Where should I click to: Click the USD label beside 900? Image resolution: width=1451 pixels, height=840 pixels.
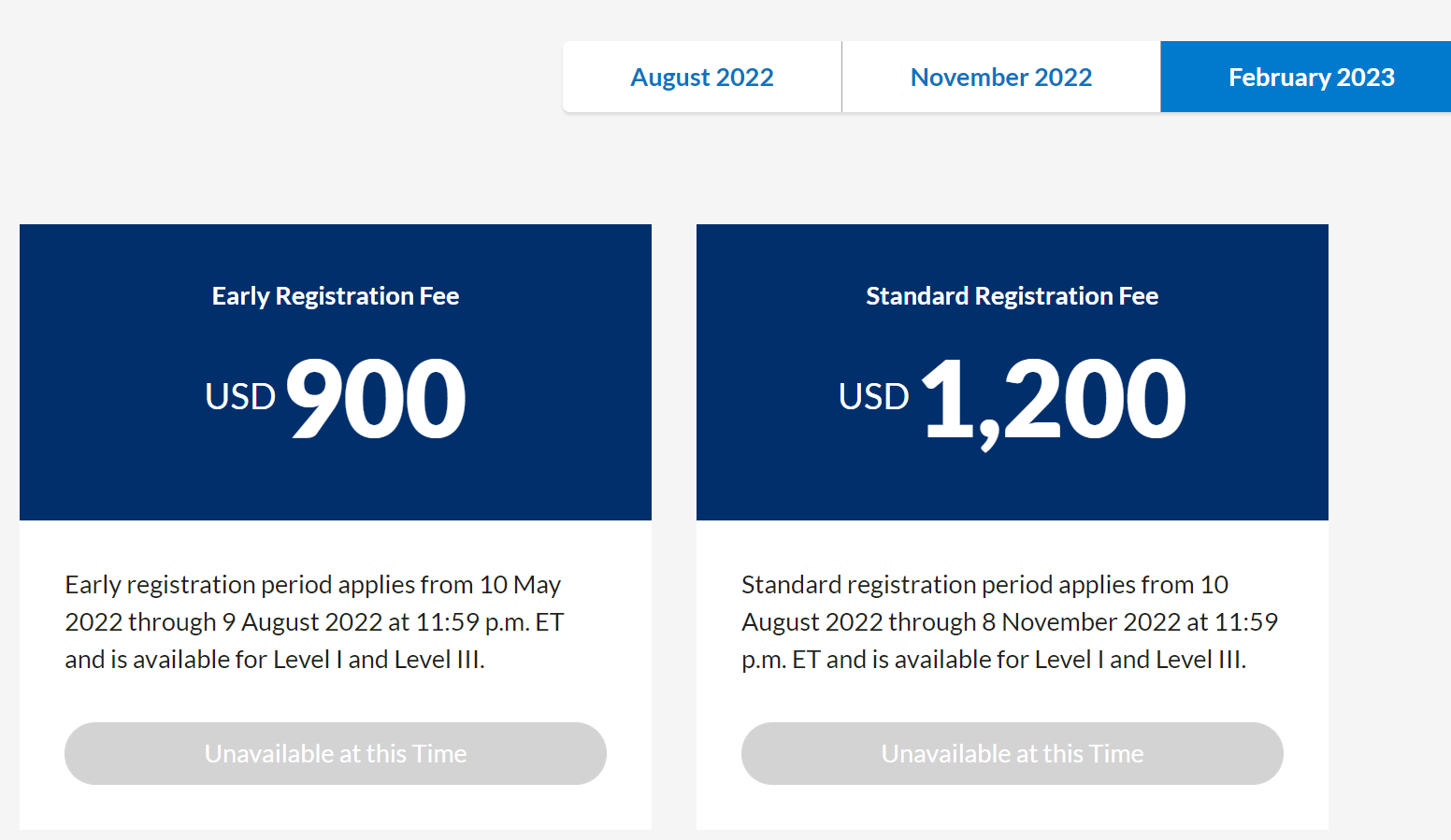(x=240, y=397)
